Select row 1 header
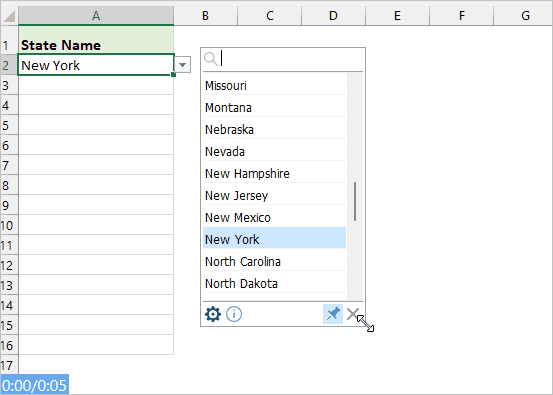 click(x=9, y=40)
